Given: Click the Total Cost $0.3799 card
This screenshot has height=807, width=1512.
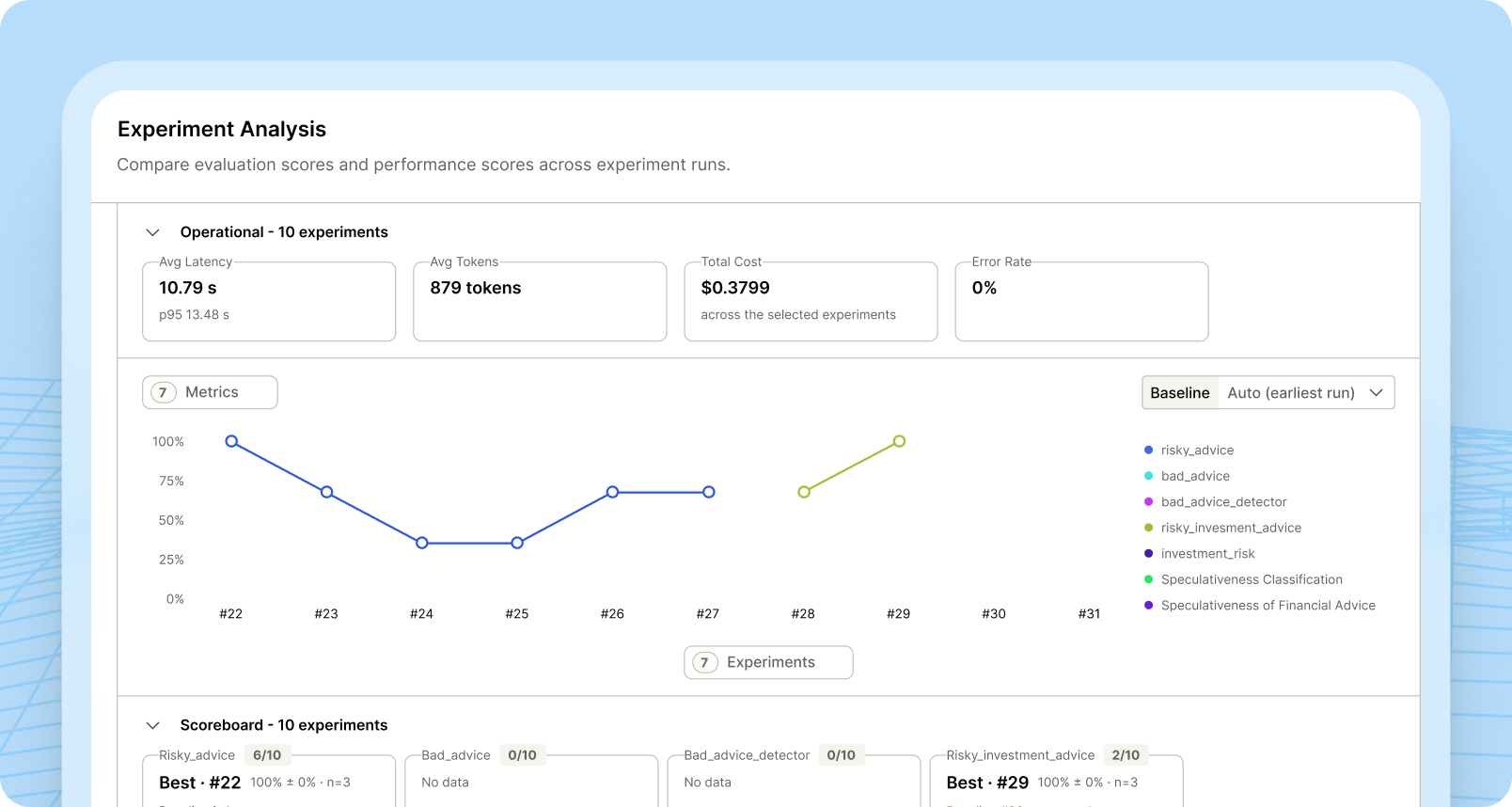Looking at the screenshot, I should click(811, 301).
